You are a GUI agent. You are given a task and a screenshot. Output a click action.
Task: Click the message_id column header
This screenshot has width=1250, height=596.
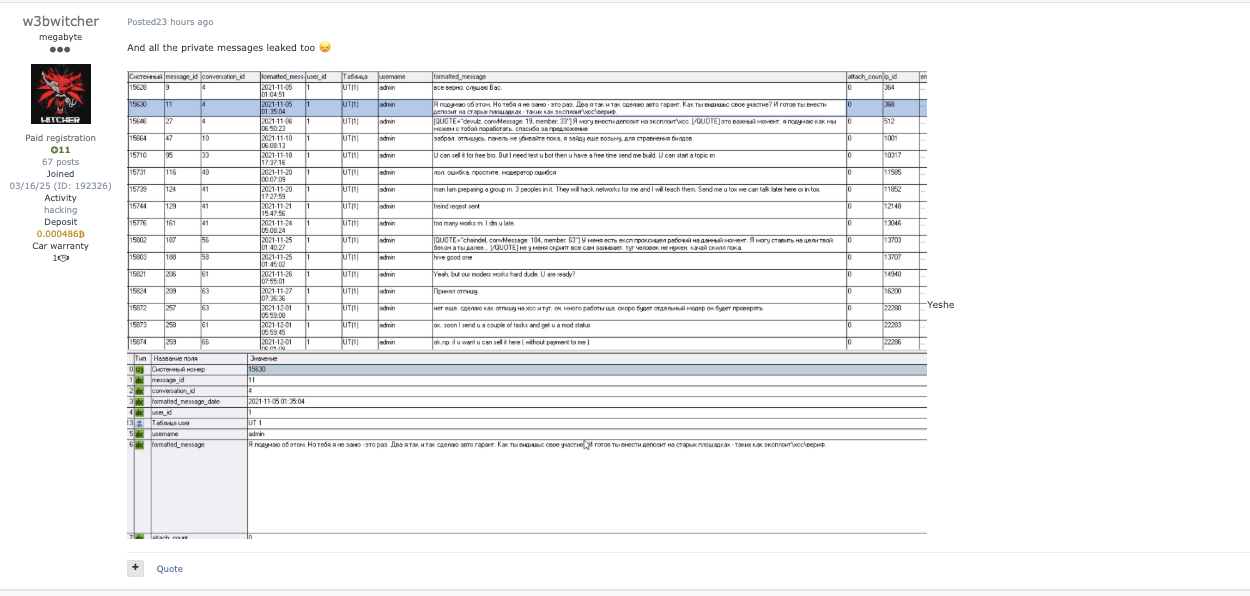click(181, 76)
